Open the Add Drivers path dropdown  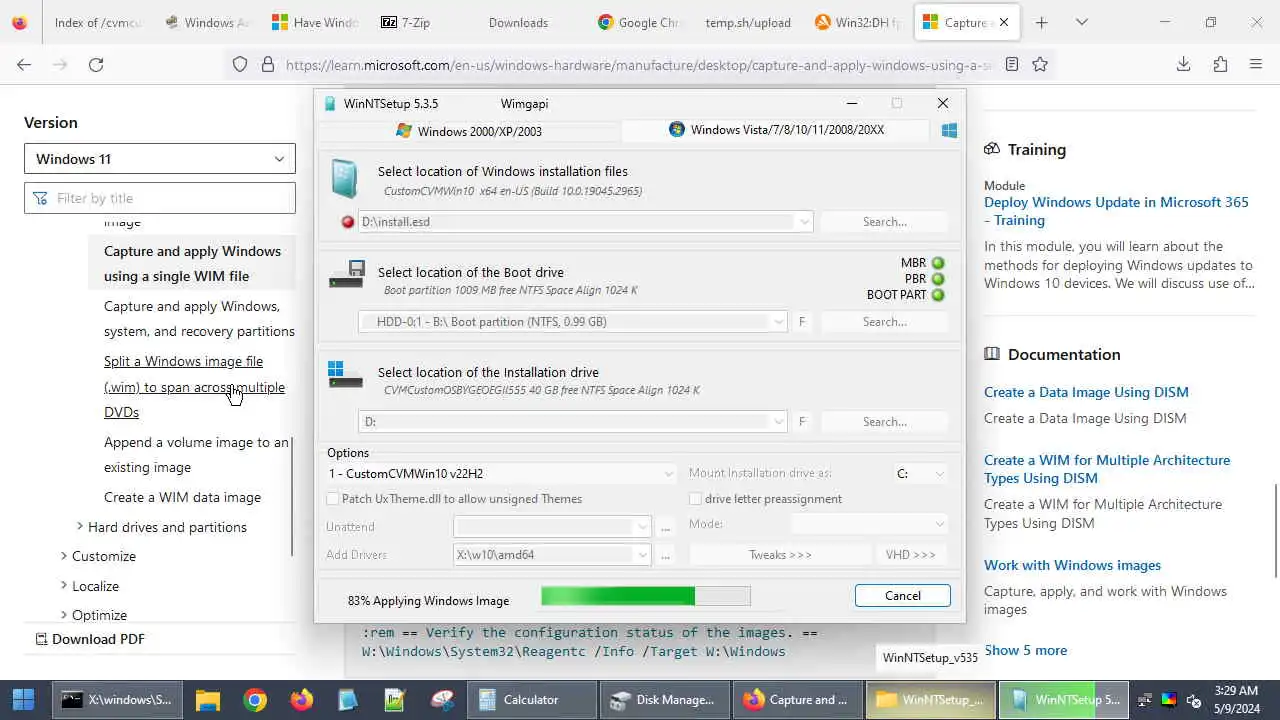(643, 555)
